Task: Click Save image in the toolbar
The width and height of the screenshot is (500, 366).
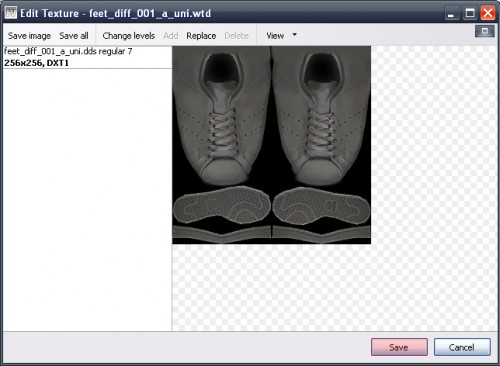Action: pyautogui.click(x=29, y=36)
